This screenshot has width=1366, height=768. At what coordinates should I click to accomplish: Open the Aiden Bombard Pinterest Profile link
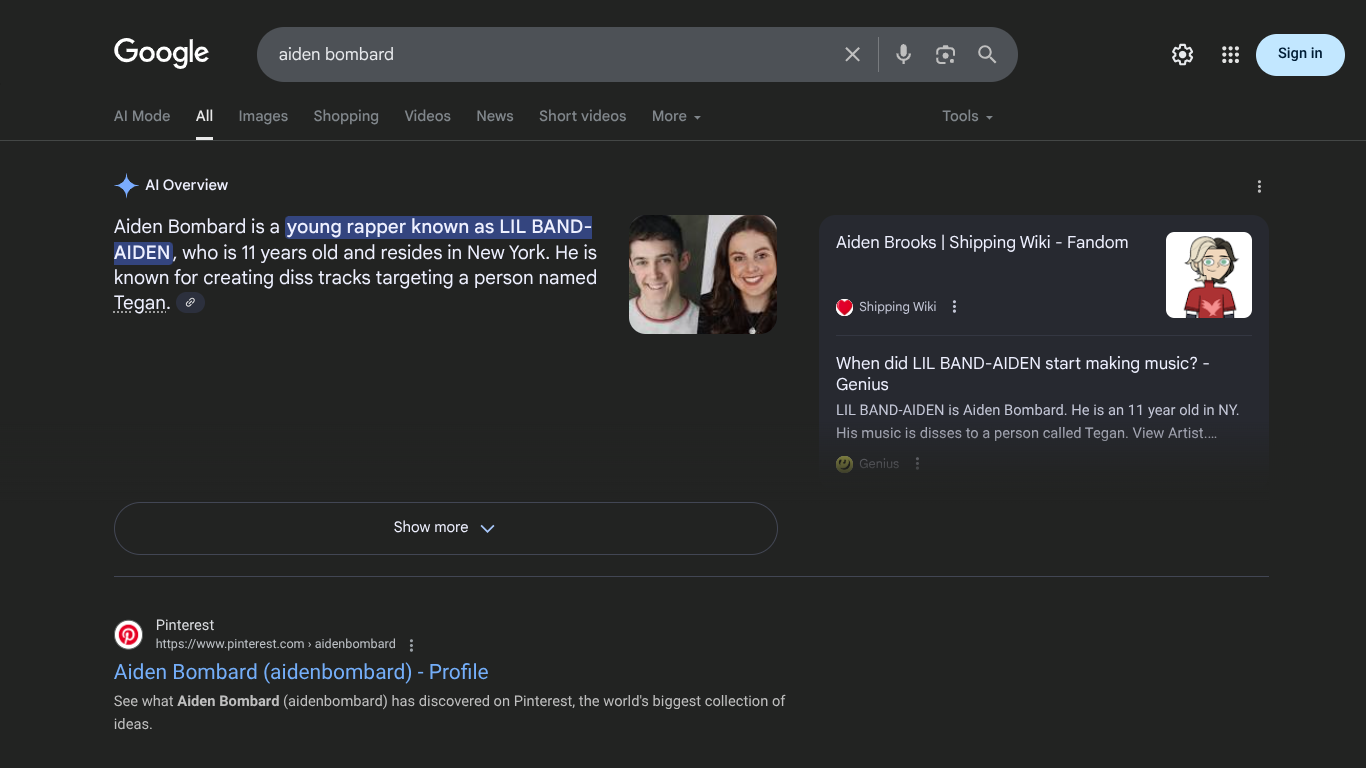point(301,672)
